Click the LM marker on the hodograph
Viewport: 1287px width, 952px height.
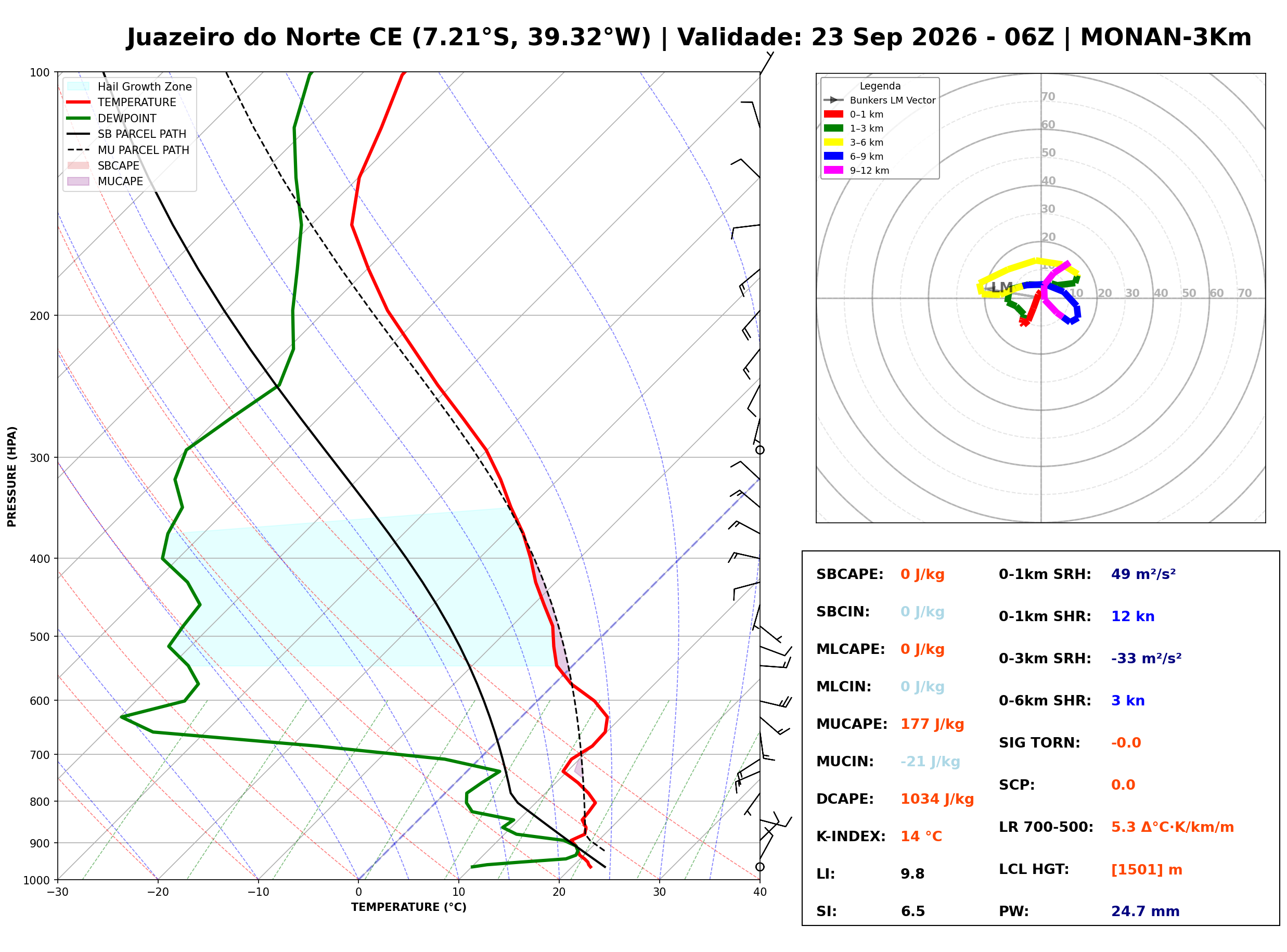[x=1002, y=288]
